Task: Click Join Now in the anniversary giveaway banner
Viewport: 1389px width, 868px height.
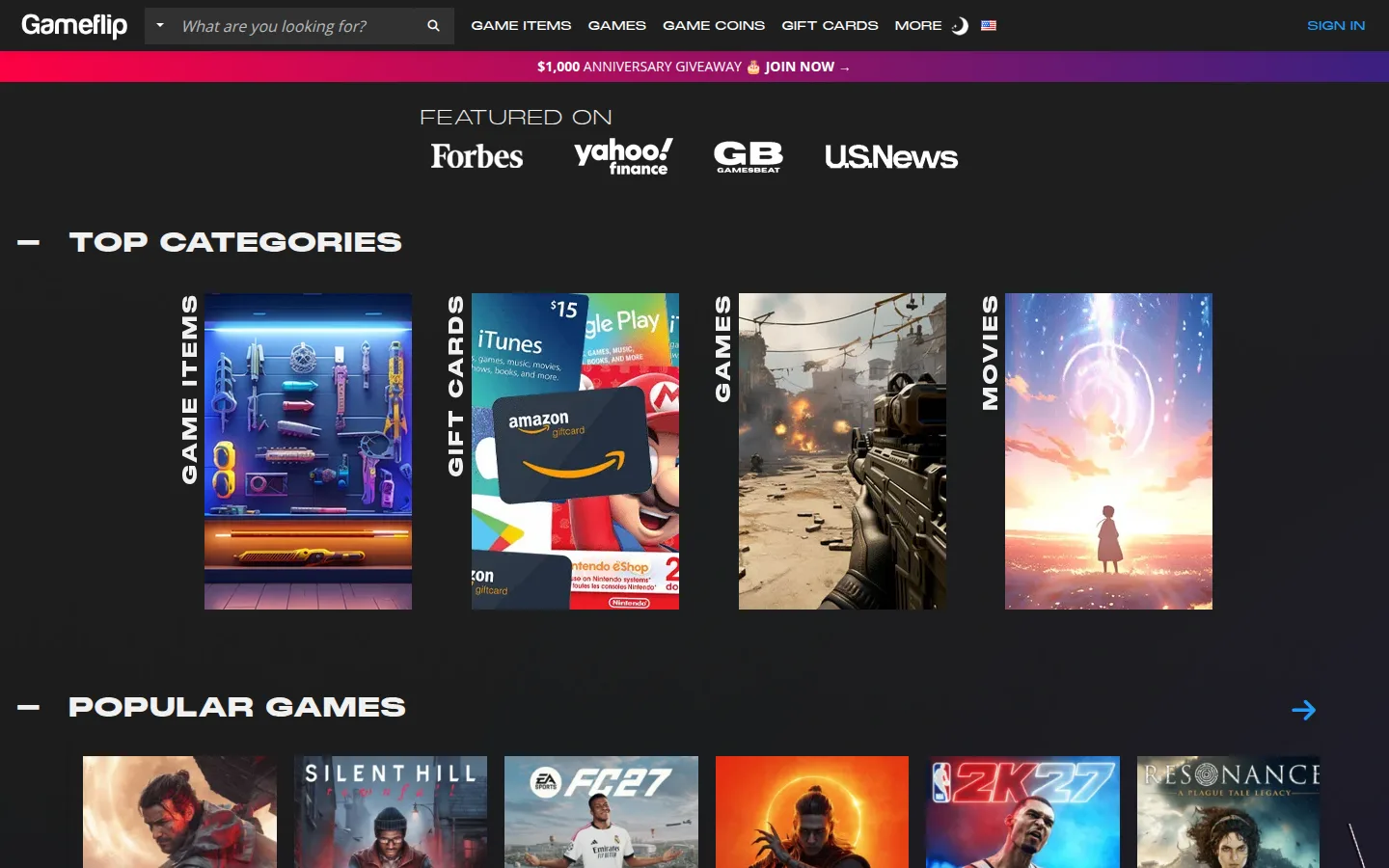Action: point(806,67)
